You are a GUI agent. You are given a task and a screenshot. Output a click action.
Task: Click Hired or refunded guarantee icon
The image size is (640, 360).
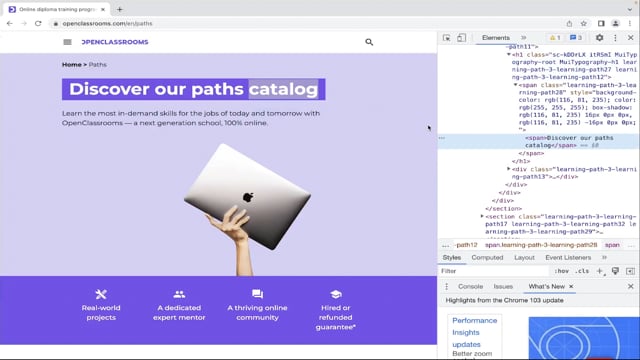pyautogui.click(x=336, y=294)
